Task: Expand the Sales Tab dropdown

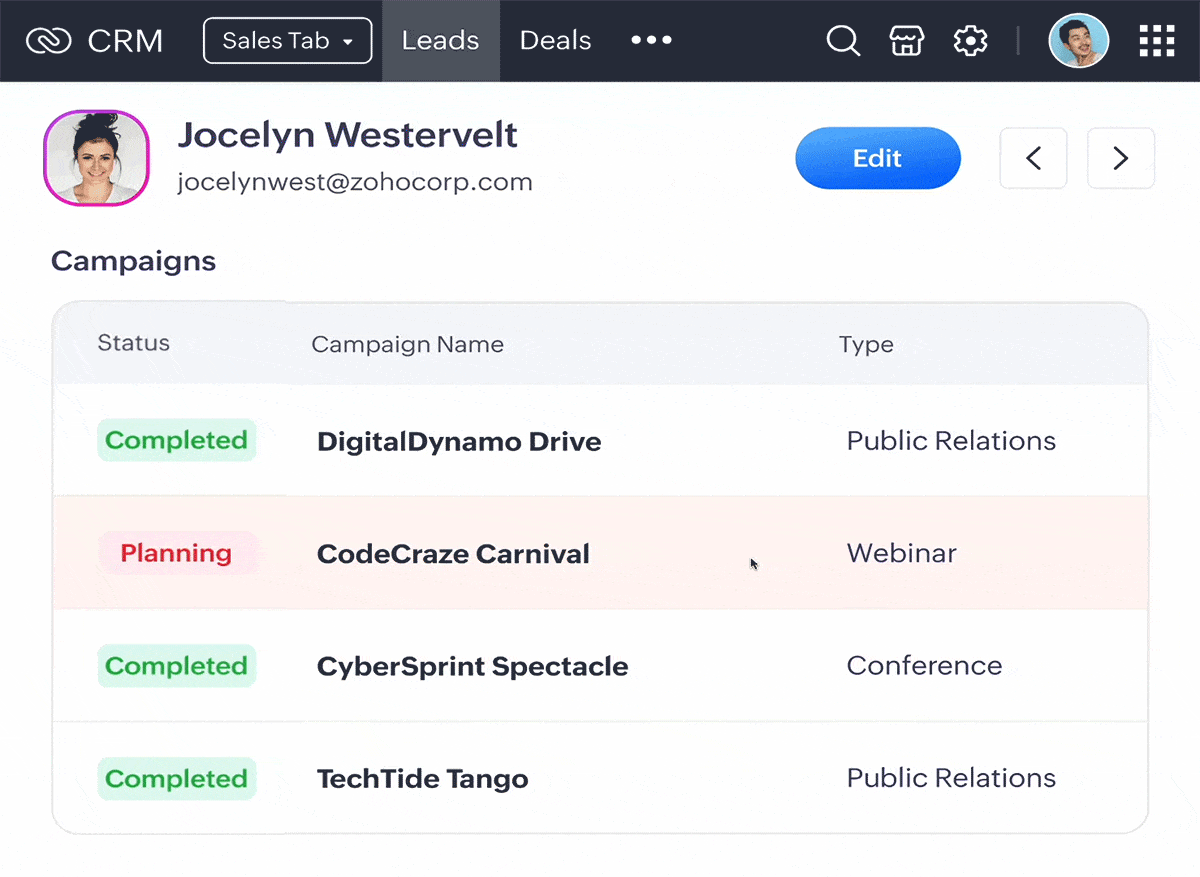Action: point(287,41)
